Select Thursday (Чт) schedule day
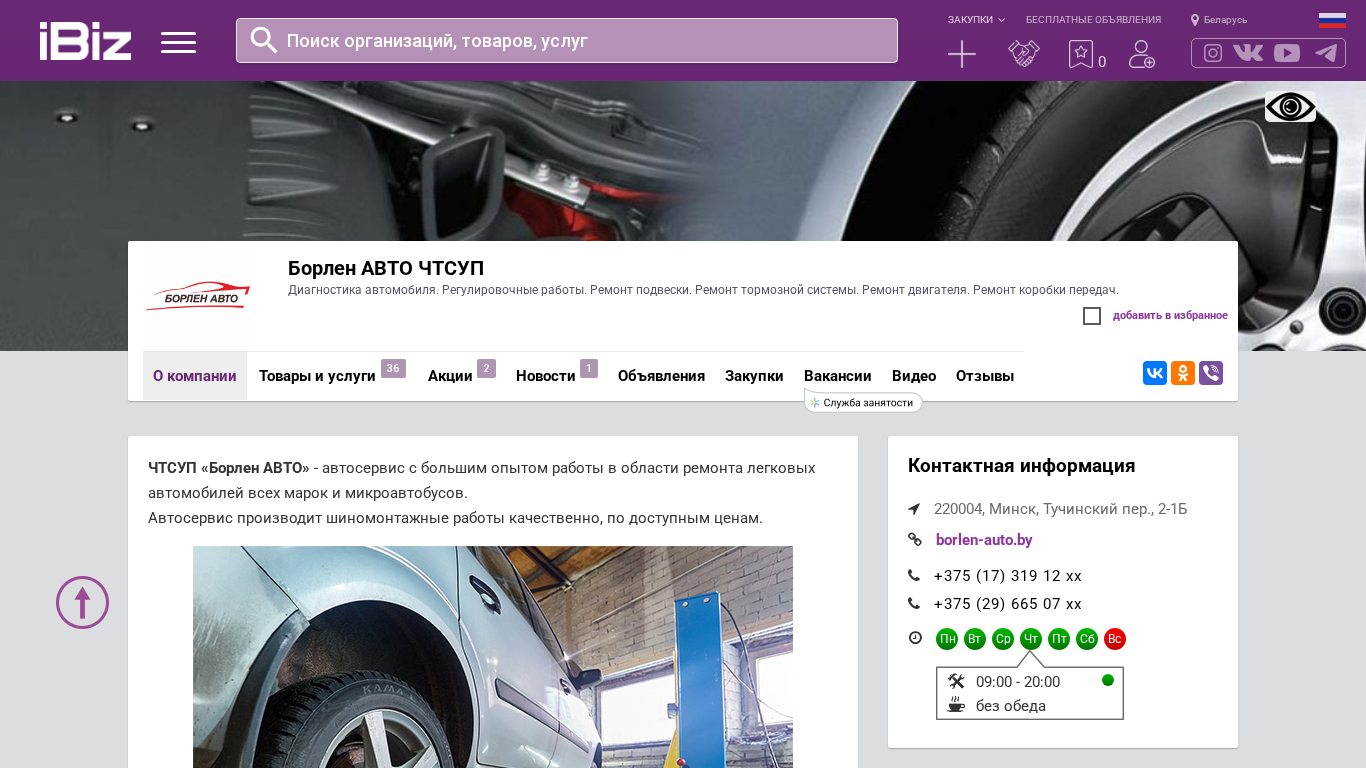The width and height of the screenshot is (1366, 768). click(x=1031, y=639)
